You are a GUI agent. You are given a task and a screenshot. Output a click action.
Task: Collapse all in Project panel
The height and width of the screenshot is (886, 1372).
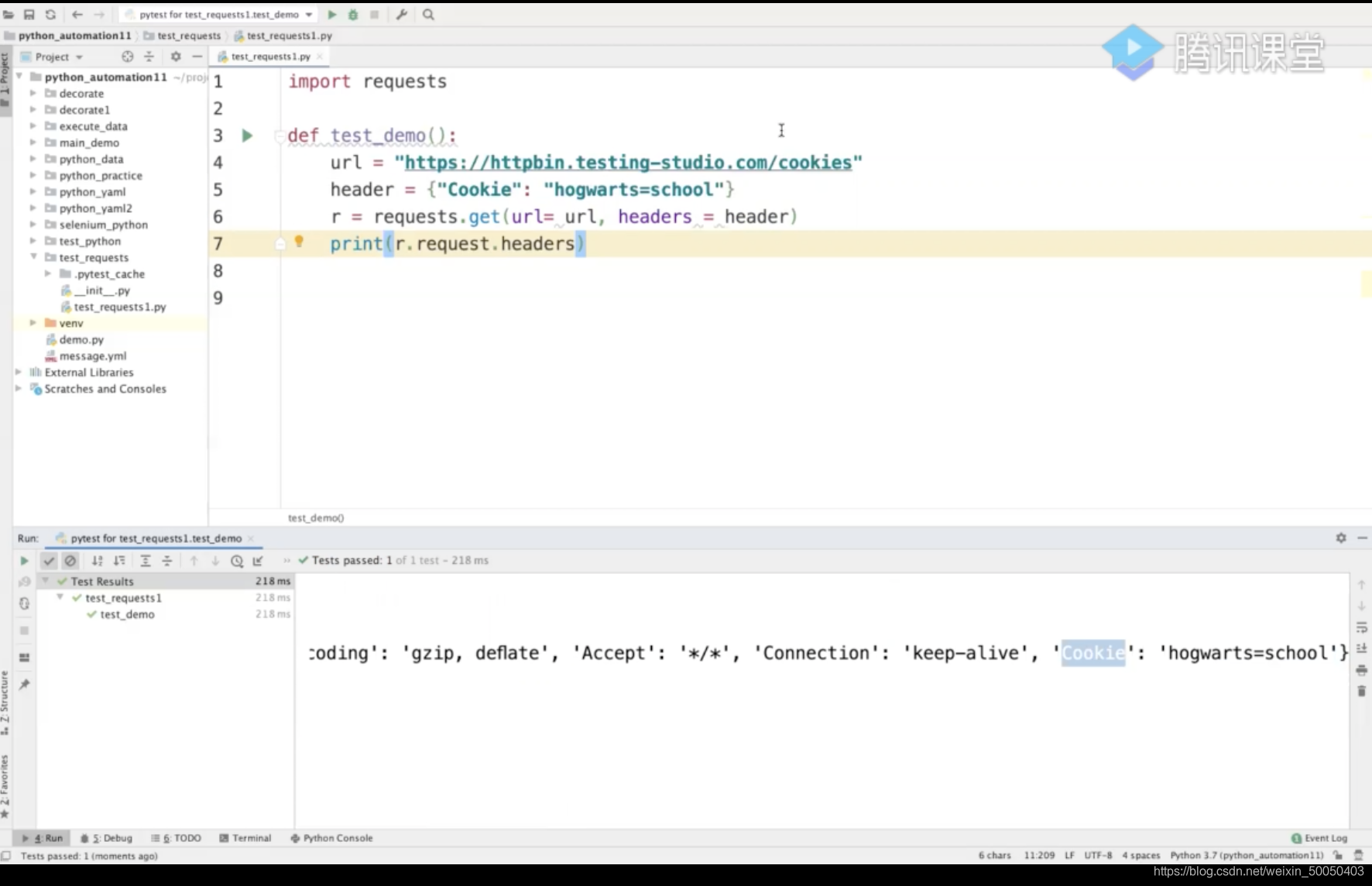(149, 57)
